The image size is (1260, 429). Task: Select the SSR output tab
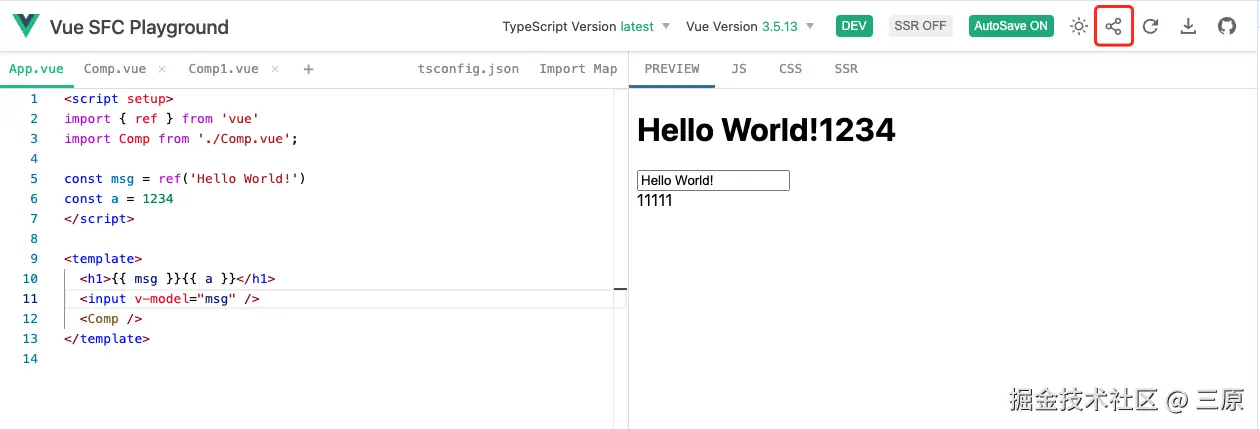[x=846, y=69]
